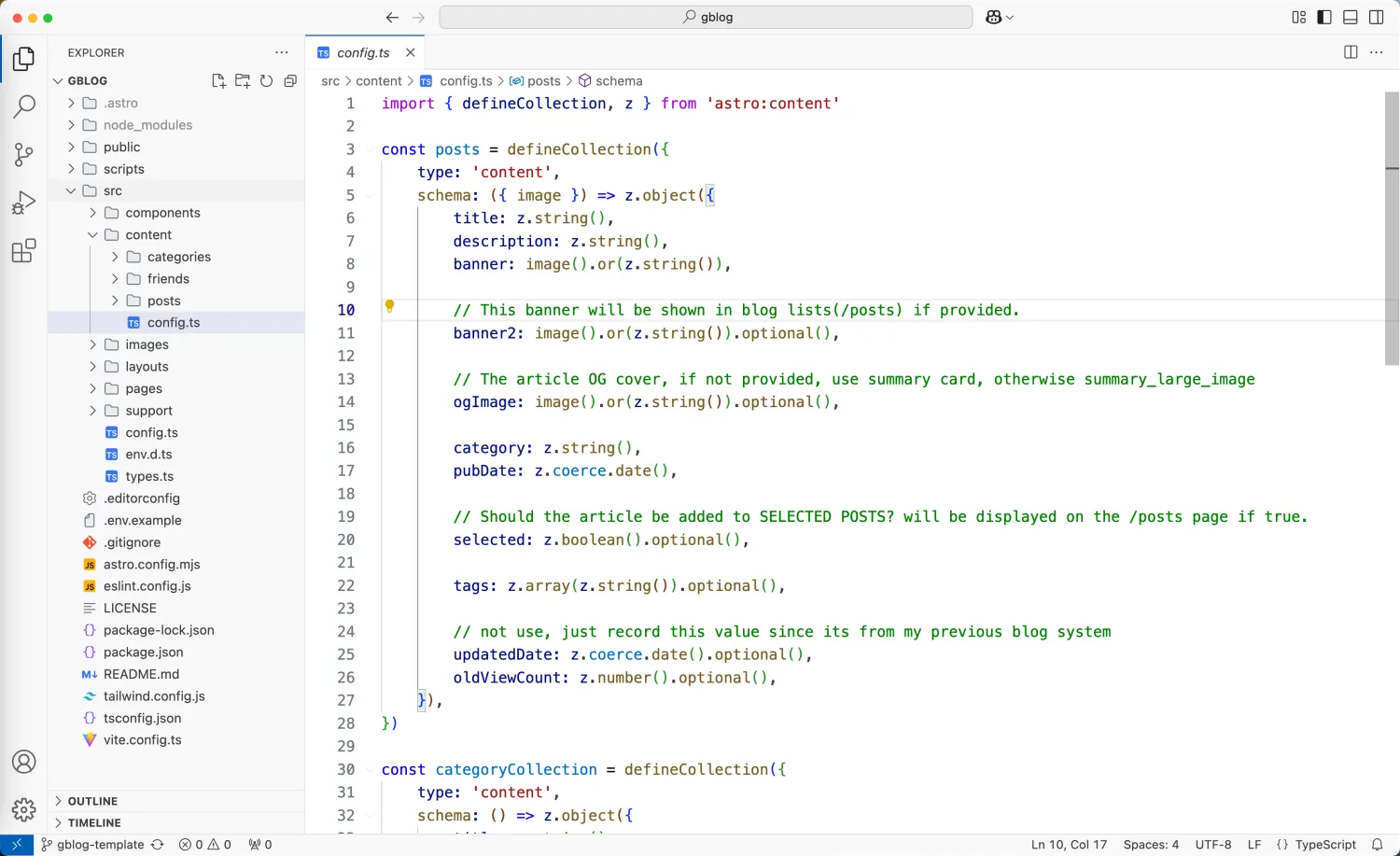Open the Extensions view

point(24,251)
